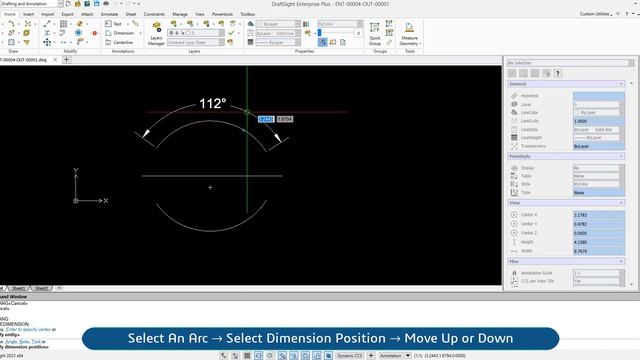
Task: Open the Toolbox ribbon tab
Action: pyautogui.click(x=247, y=14)
